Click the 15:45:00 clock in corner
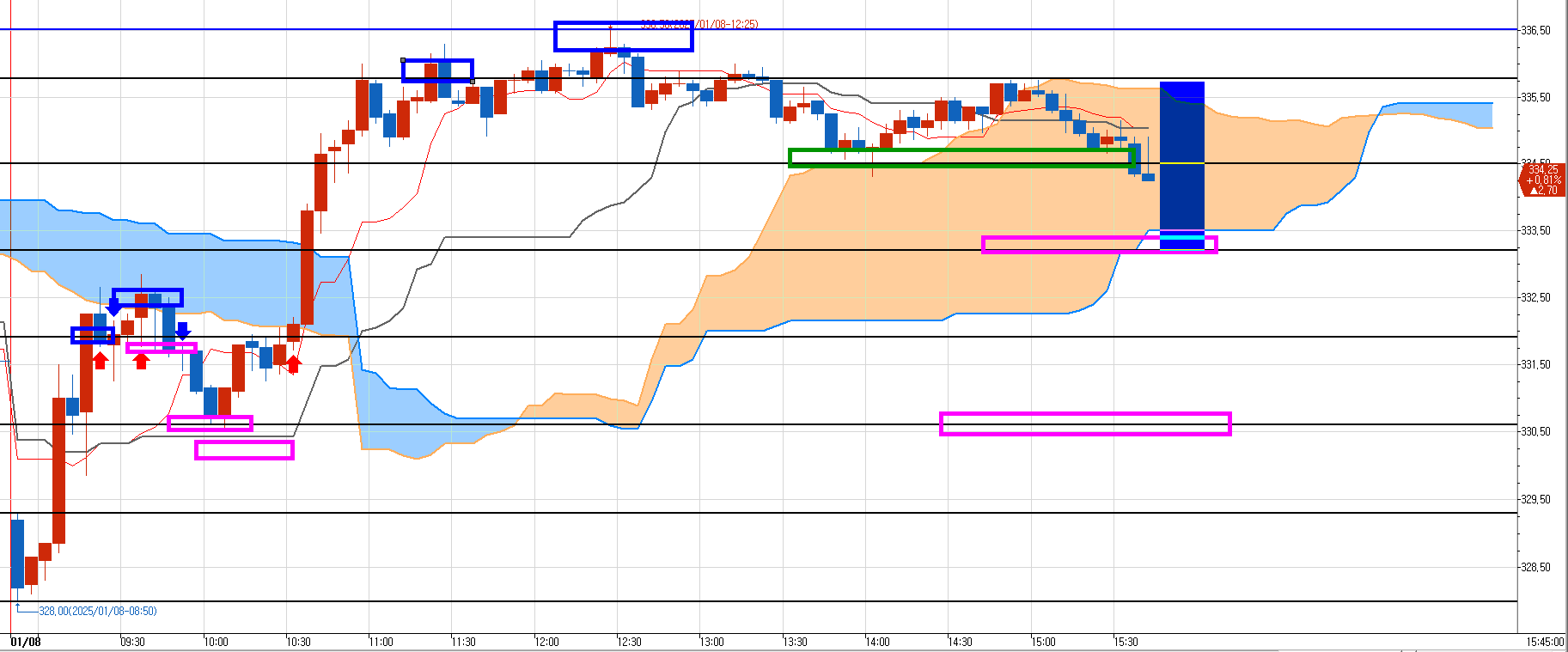 click(1545, 642)
